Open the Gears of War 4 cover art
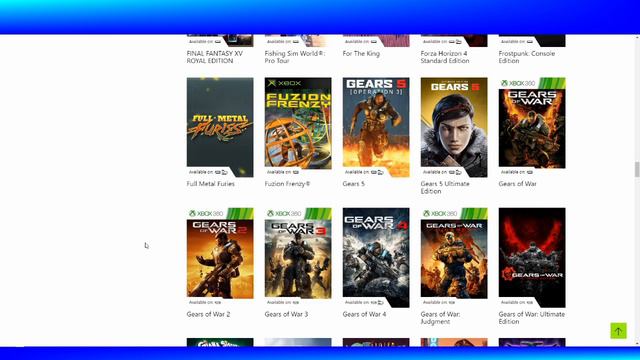640x360 pixels. [376, 257]
